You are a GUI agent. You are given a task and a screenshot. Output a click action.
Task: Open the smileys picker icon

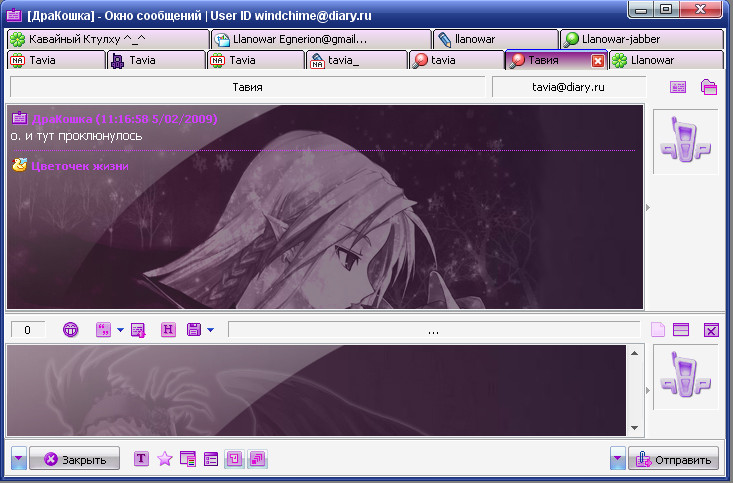pos(71,330)
